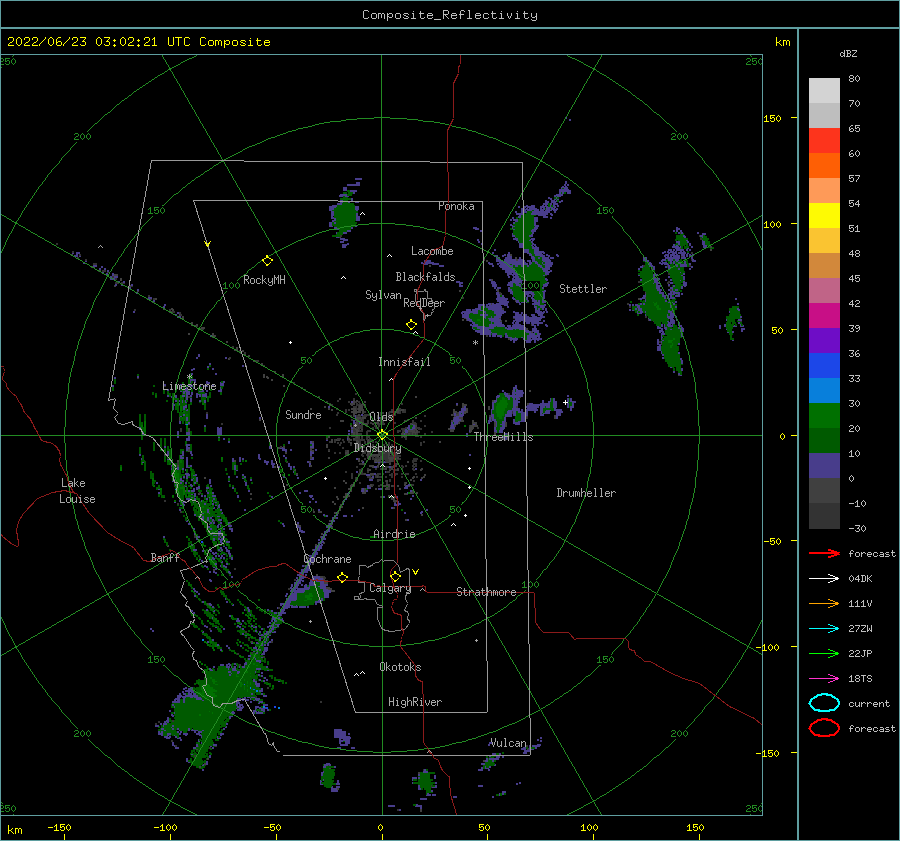Click the yellow diamond marker below RedDeer
The width and height of the screenshot is (900, 841).
(411, 324)
